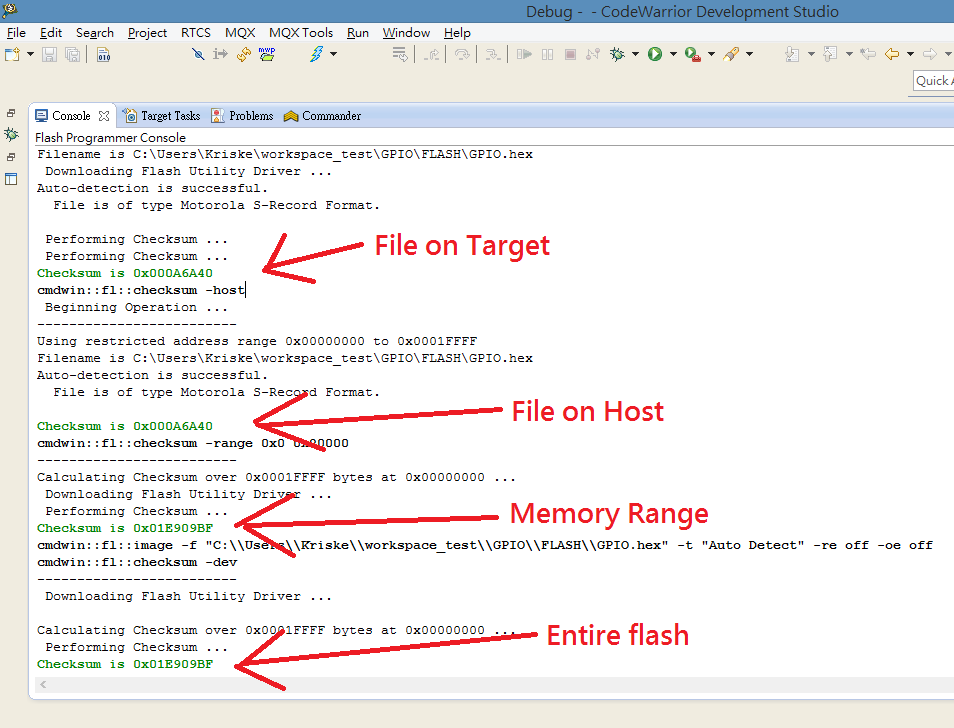Image resolution: width=954 pixels, height=728 pixels.
Task: Click the Save icon in toolbar
Action: pos(49,55)
